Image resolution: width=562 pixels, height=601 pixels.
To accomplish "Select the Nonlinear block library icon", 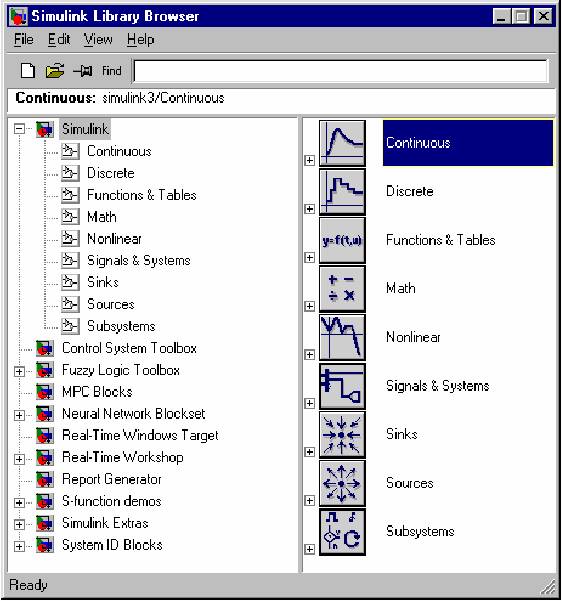I will [342, 337].
